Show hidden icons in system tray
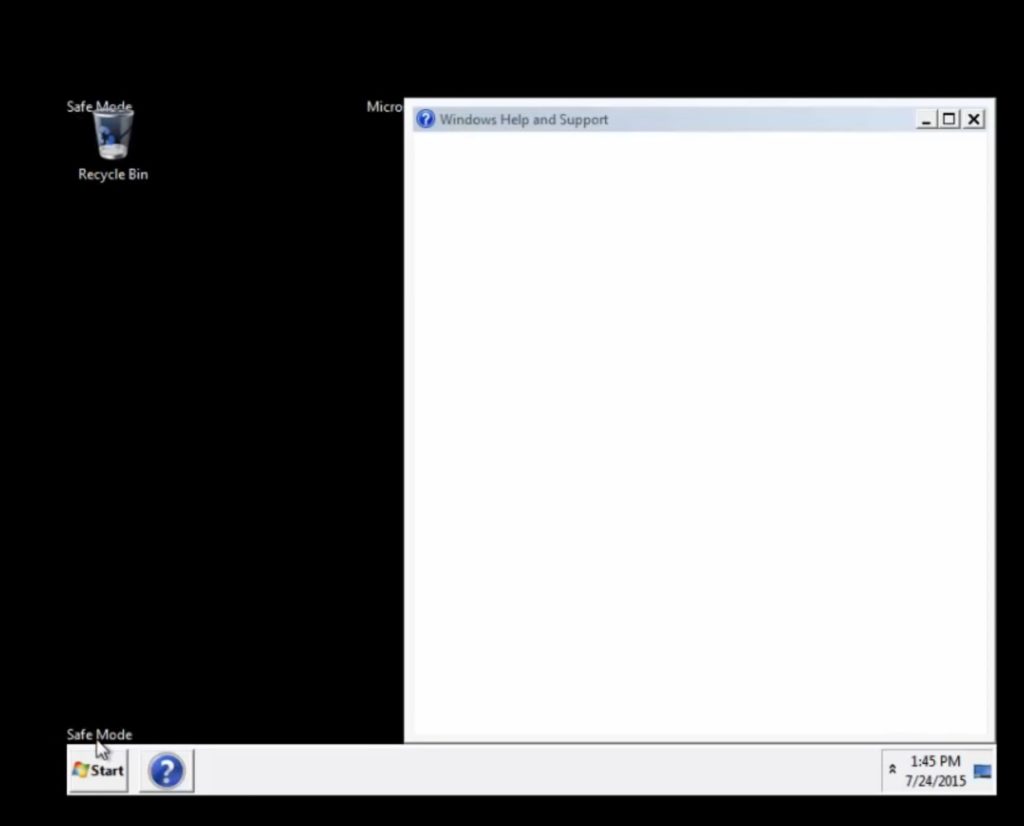Screen dimensions: 1024x826 892,770
